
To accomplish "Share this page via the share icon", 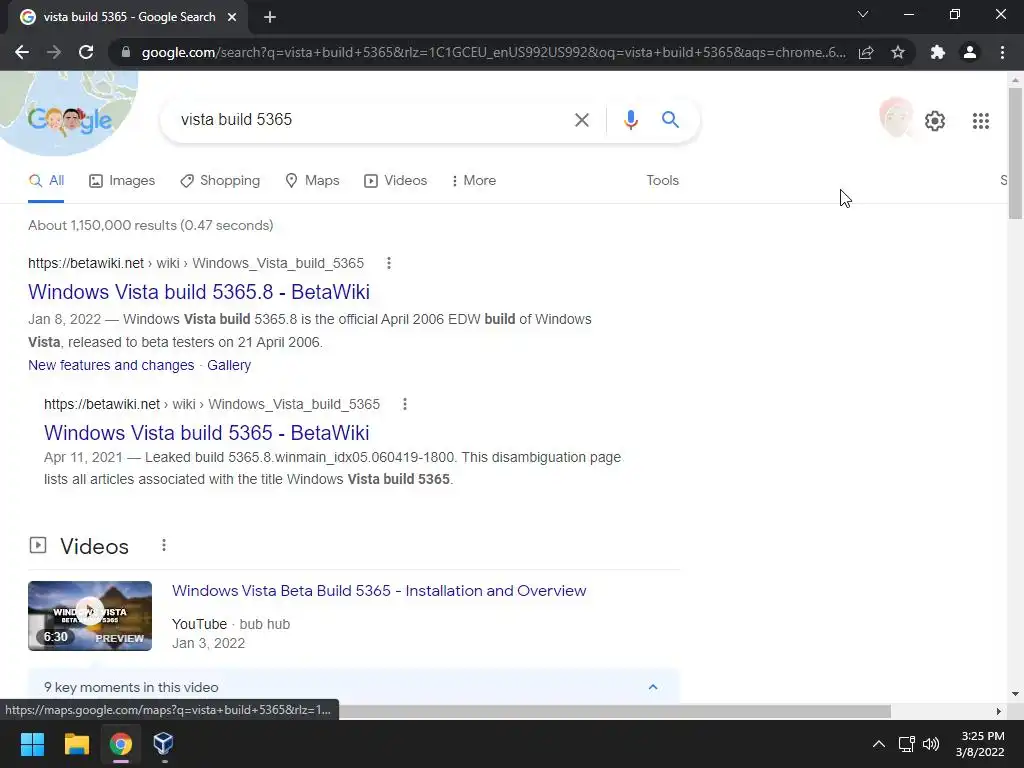I will coord(866,52).
